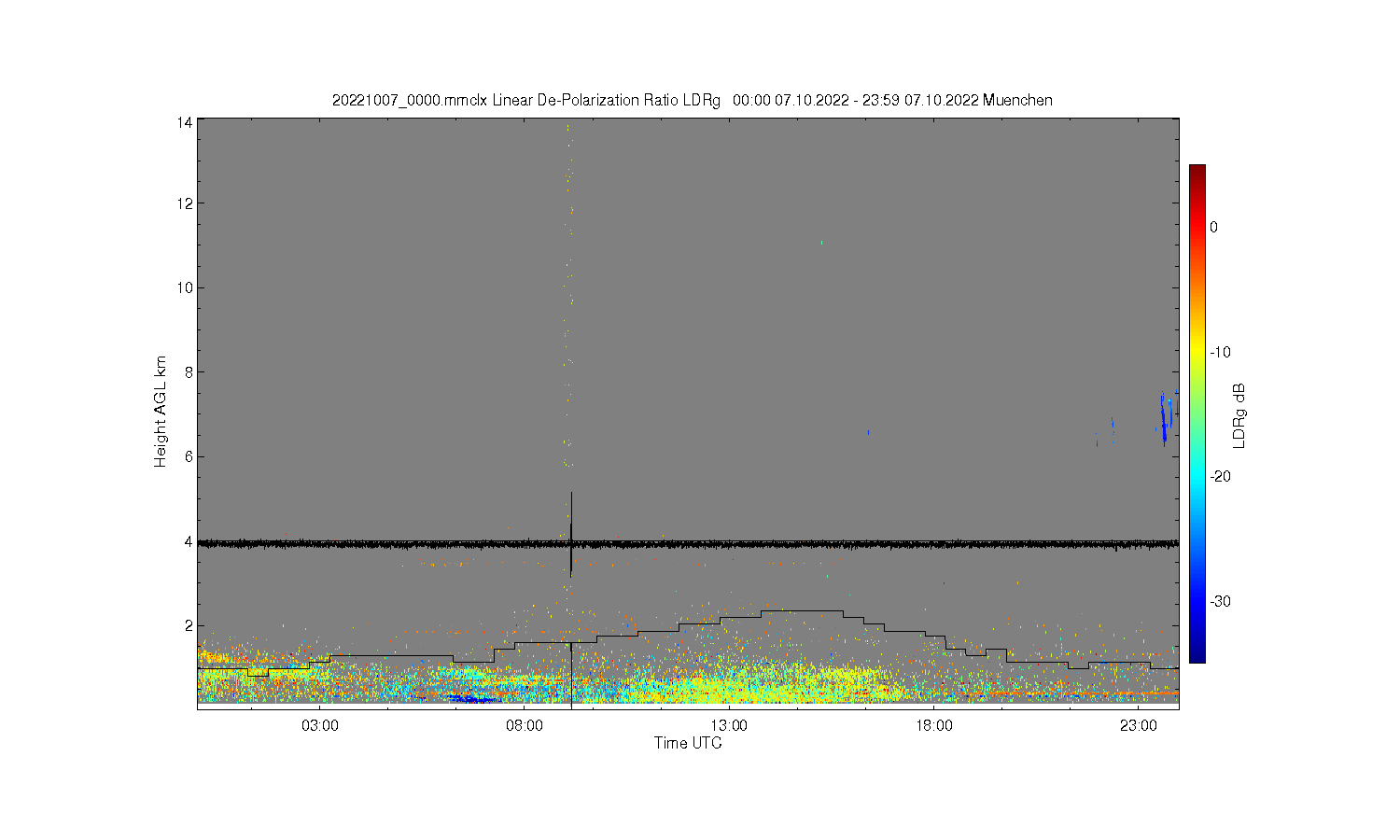Click the '08:00' time tick label

click(525, 725)
